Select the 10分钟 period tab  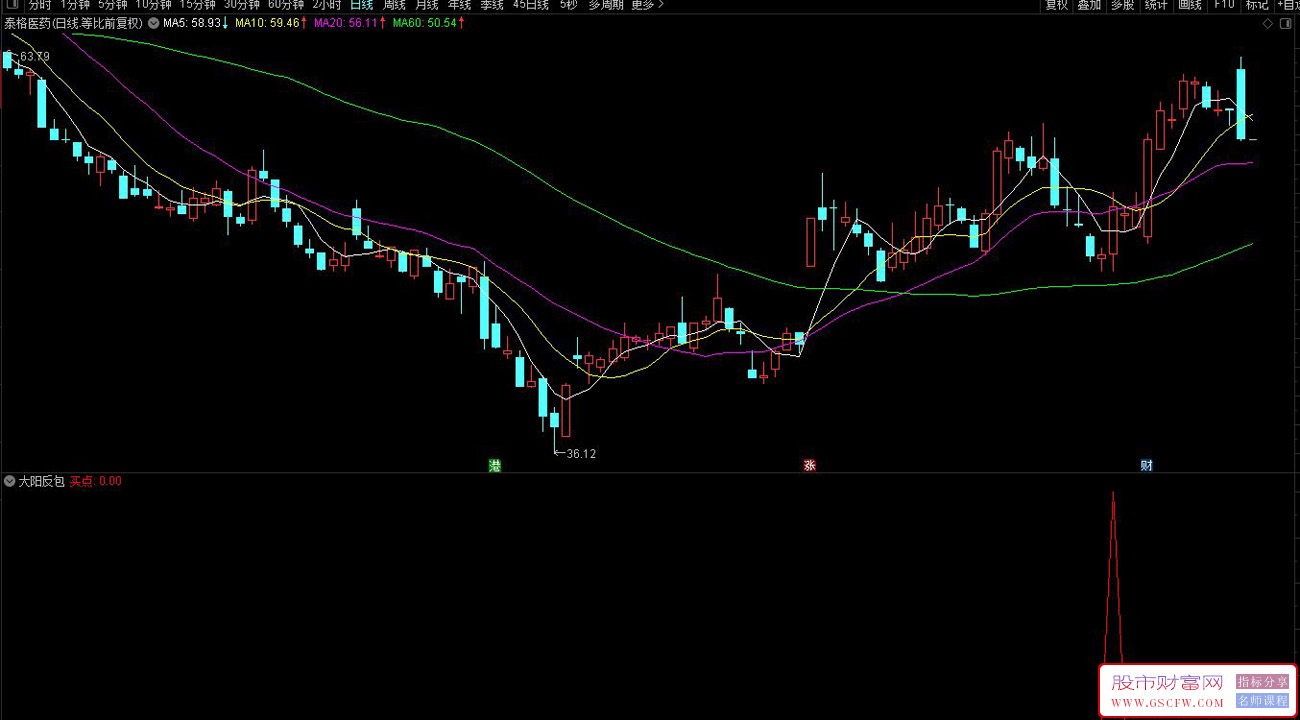[153, 5]
